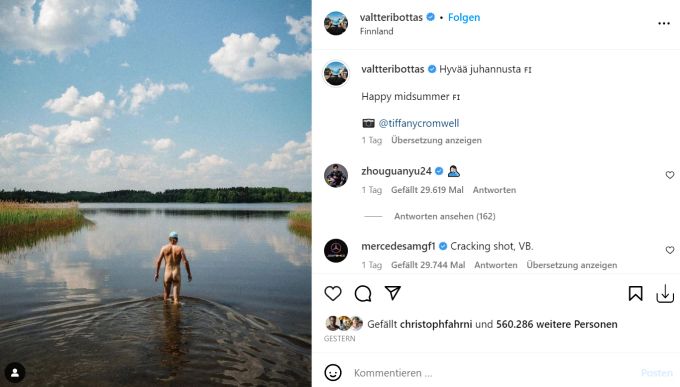Share the post with paper plane icon
This screenshot has width=680, height=387.
[x=392, y=293]
